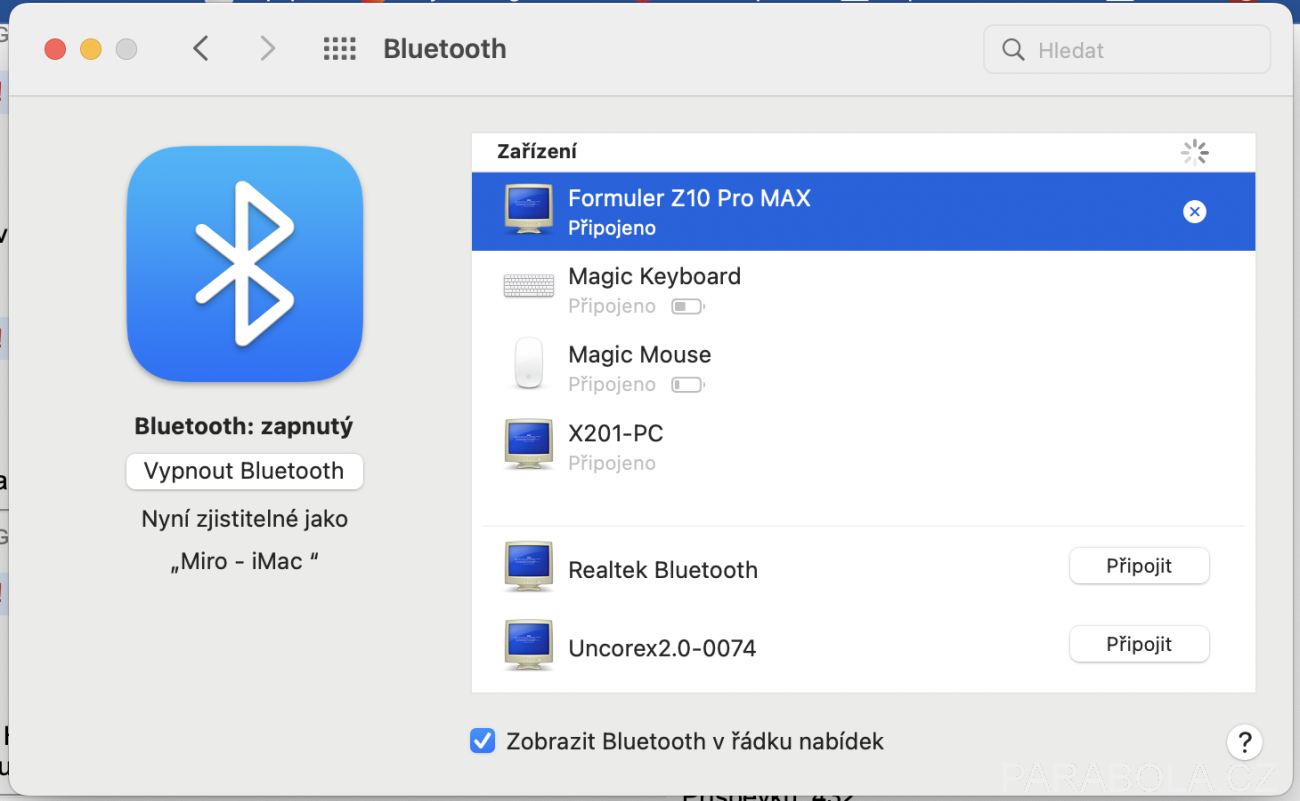Viewport: 1300px width, 801px height.
Task: Click the search magnifier icon
Action: (1013, 50)
